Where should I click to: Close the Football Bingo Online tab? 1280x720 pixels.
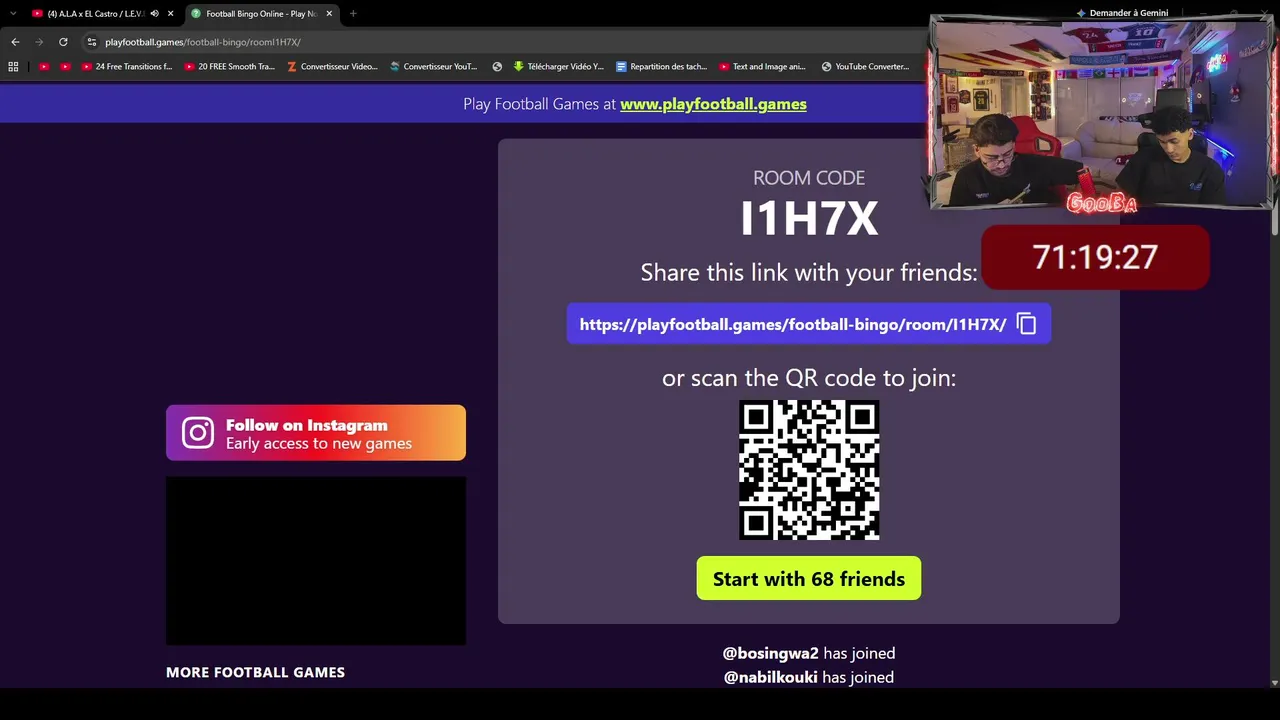pos(329,14)
